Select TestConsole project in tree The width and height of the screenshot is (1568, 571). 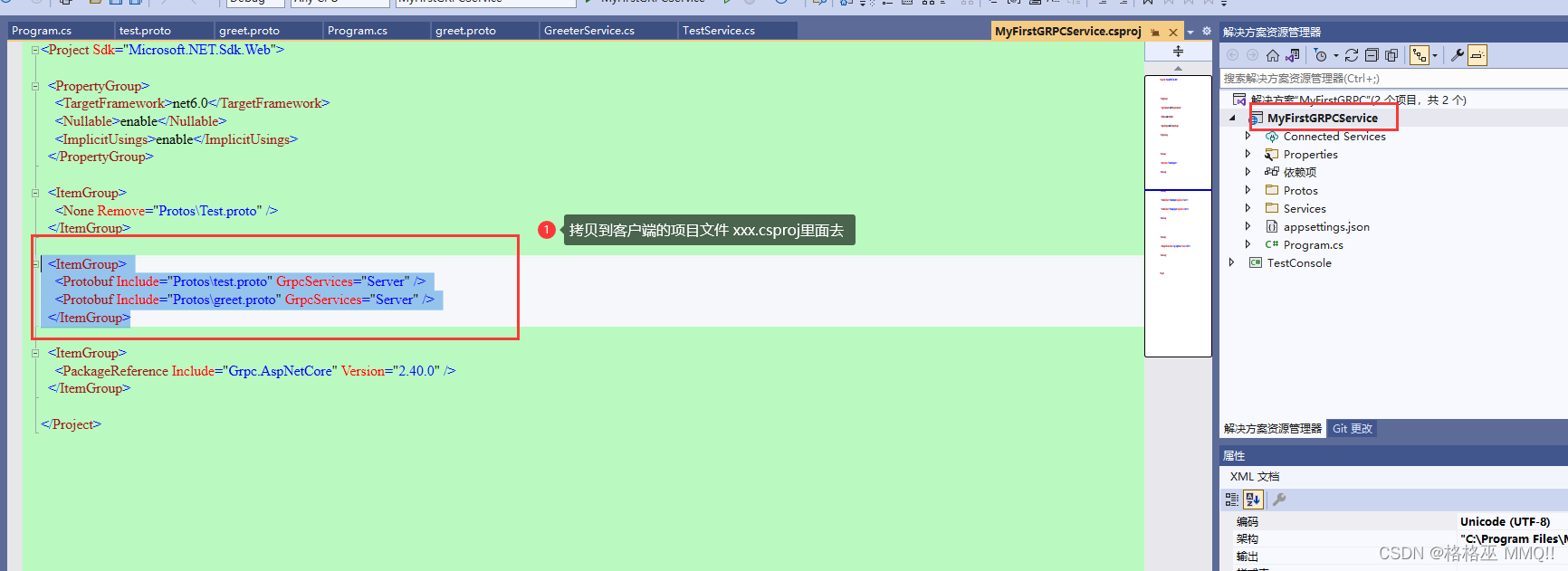(1299, 263)
